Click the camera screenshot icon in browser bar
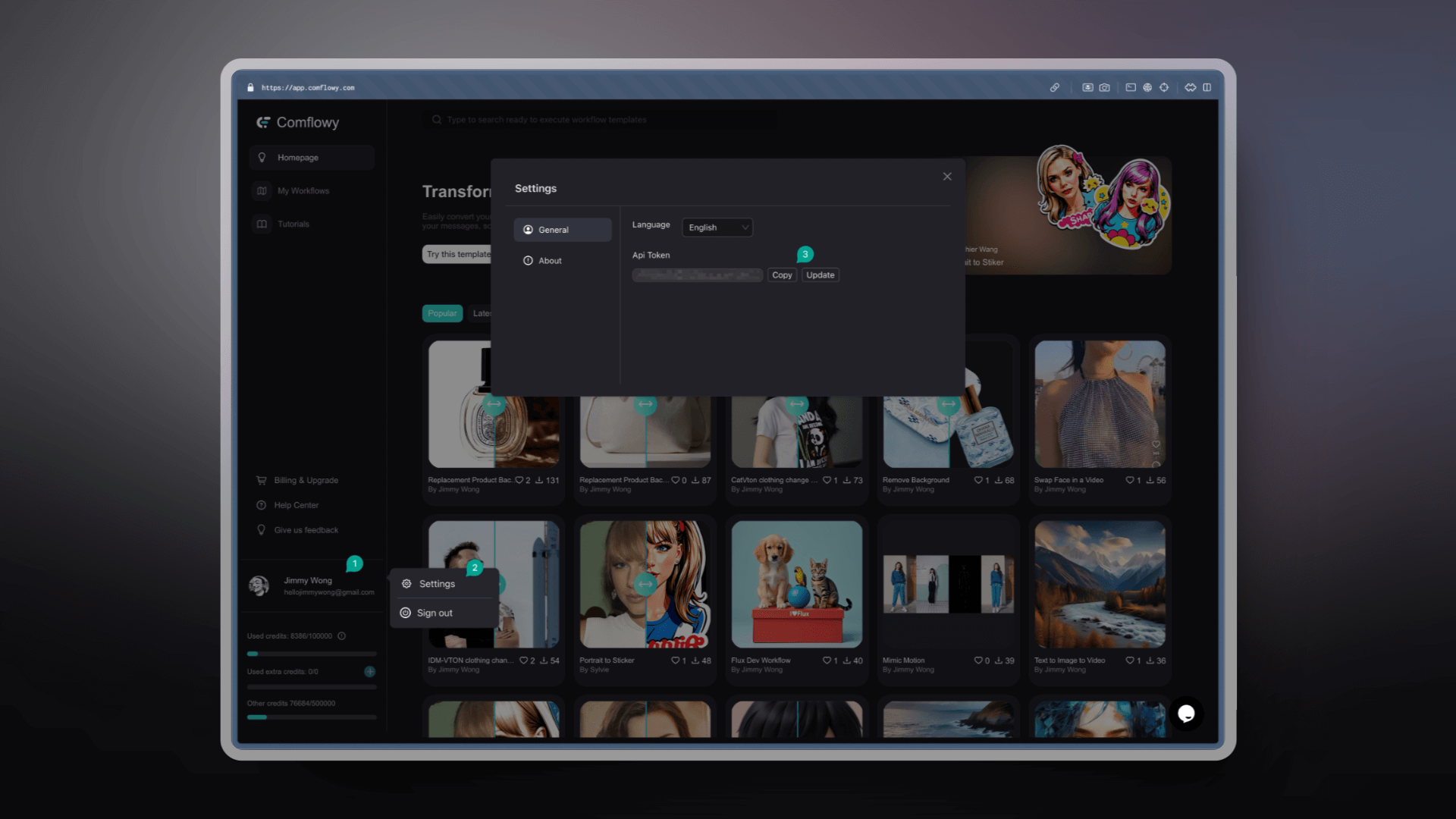The height and width of the screenshot is (819, 1456). 1105,88
